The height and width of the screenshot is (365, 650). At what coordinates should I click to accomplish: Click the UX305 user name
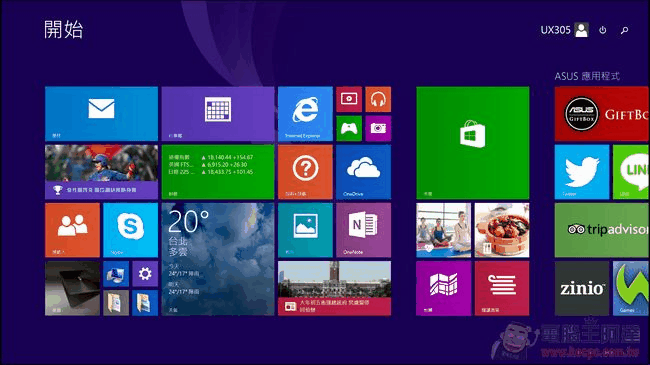[555, 30]
